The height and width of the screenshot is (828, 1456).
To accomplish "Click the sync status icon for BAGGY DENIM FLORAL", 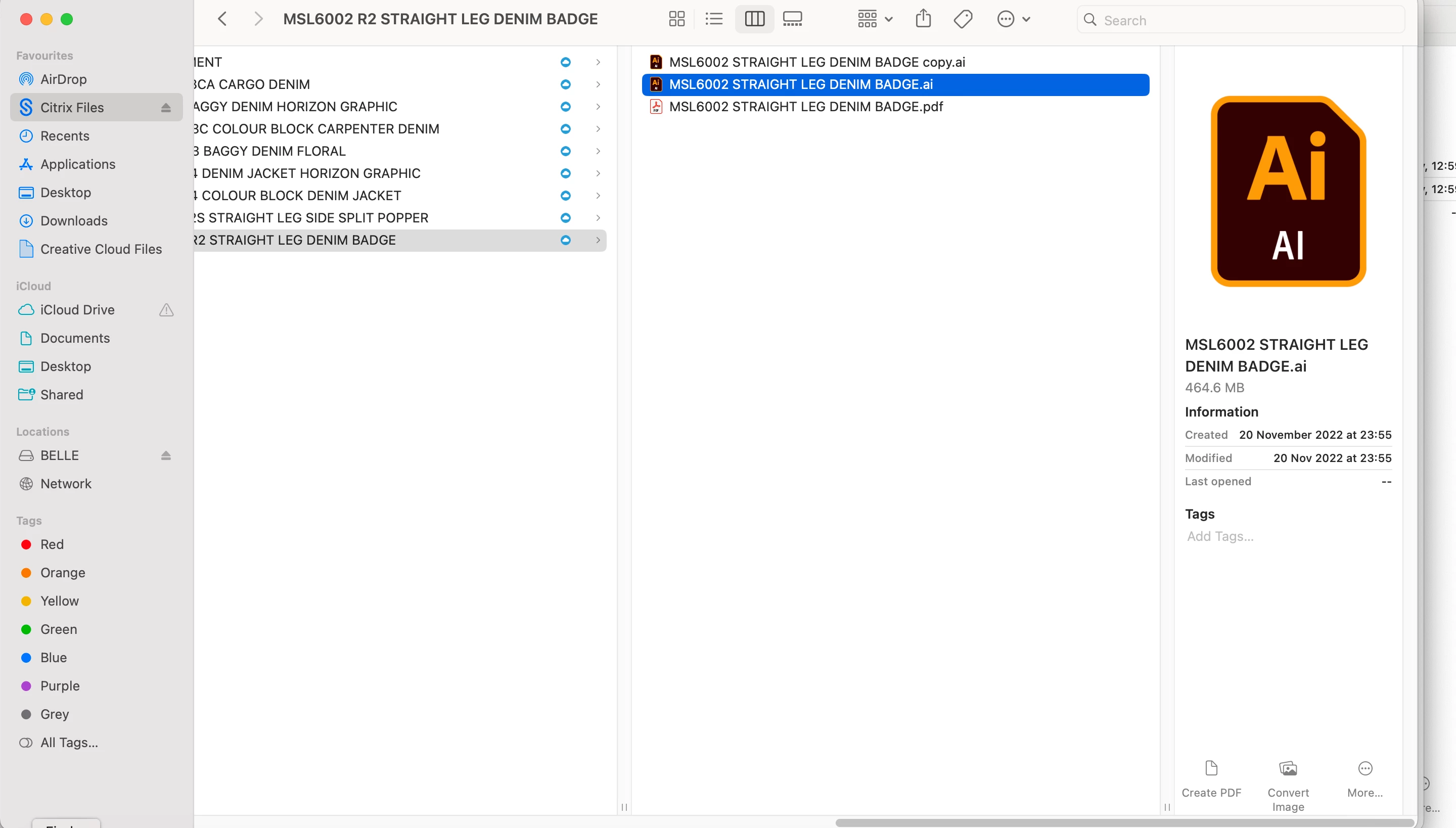I will click(x=565, y=151).
